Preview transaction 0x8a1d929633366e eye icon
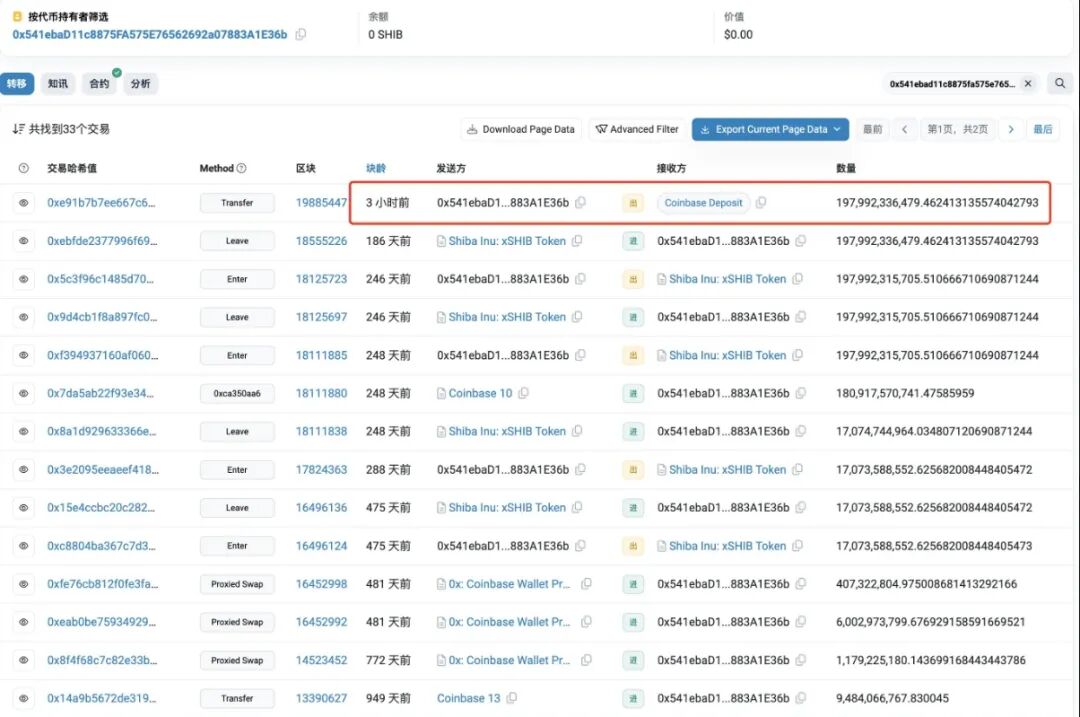Image resolution: width=1080 pixels, height=717 pixels. pyautogui.click(x=23, y=432)
